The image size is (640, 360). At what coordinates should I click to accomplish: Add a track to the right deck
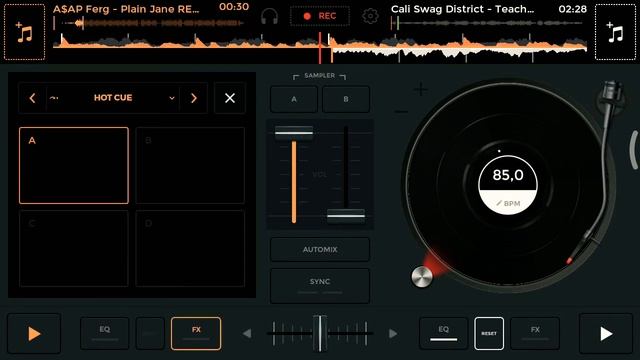pos(615,32)
